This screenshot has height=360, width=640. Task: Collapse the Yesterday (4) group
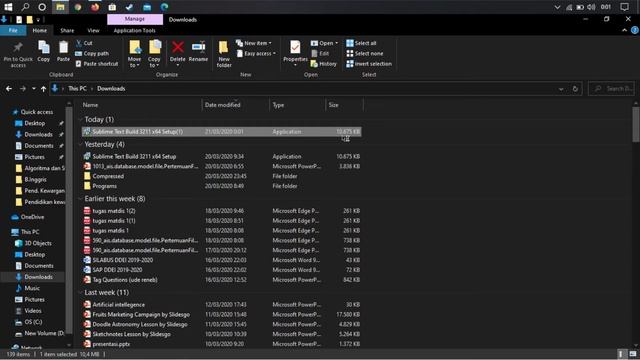pyautogui.click(x=80, y=144)
